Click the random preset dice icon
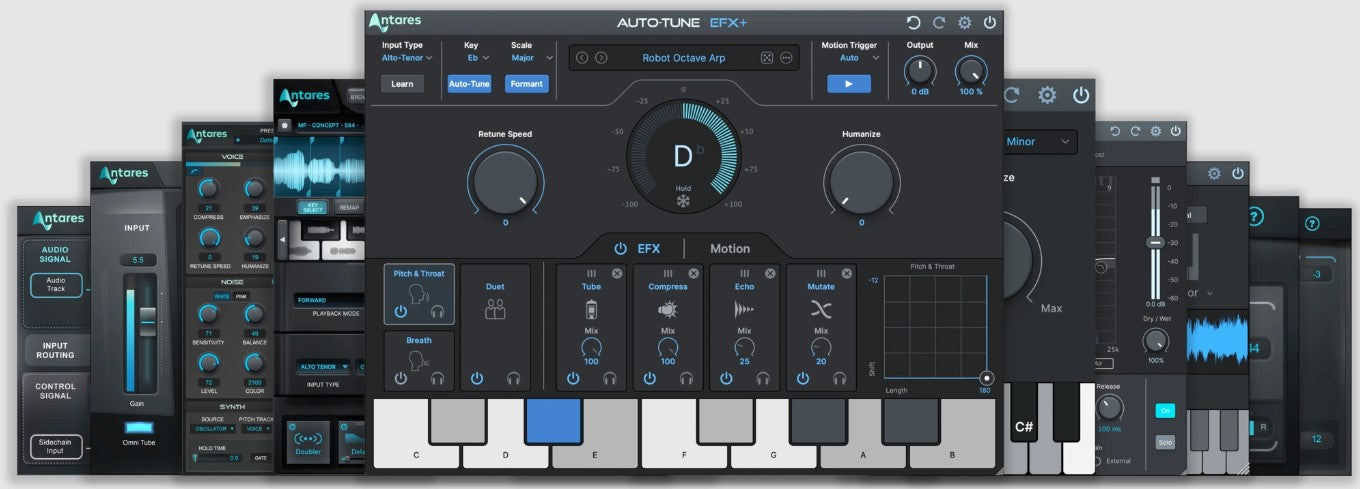The image size is (1360, 489). 767,58
